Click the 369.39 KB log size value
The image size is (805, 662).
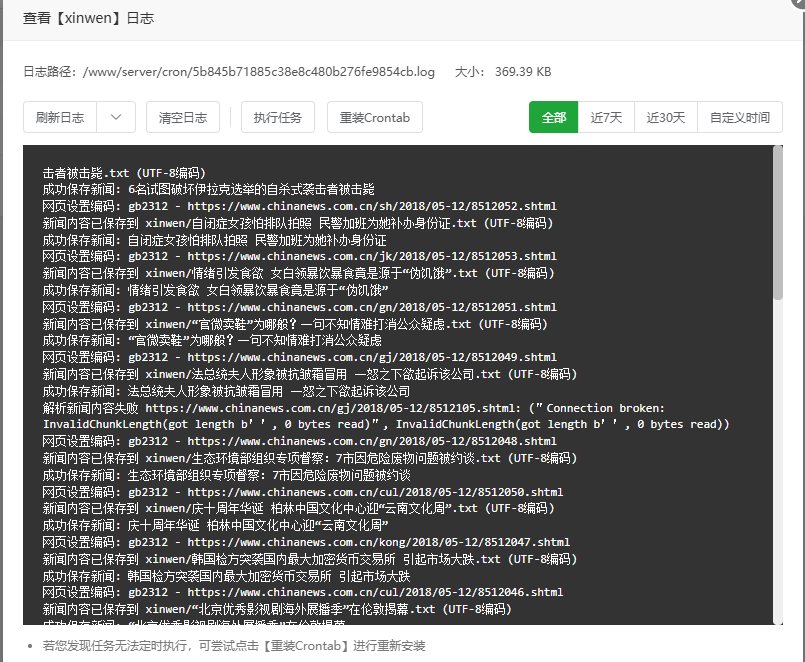(x=523, y=72)
